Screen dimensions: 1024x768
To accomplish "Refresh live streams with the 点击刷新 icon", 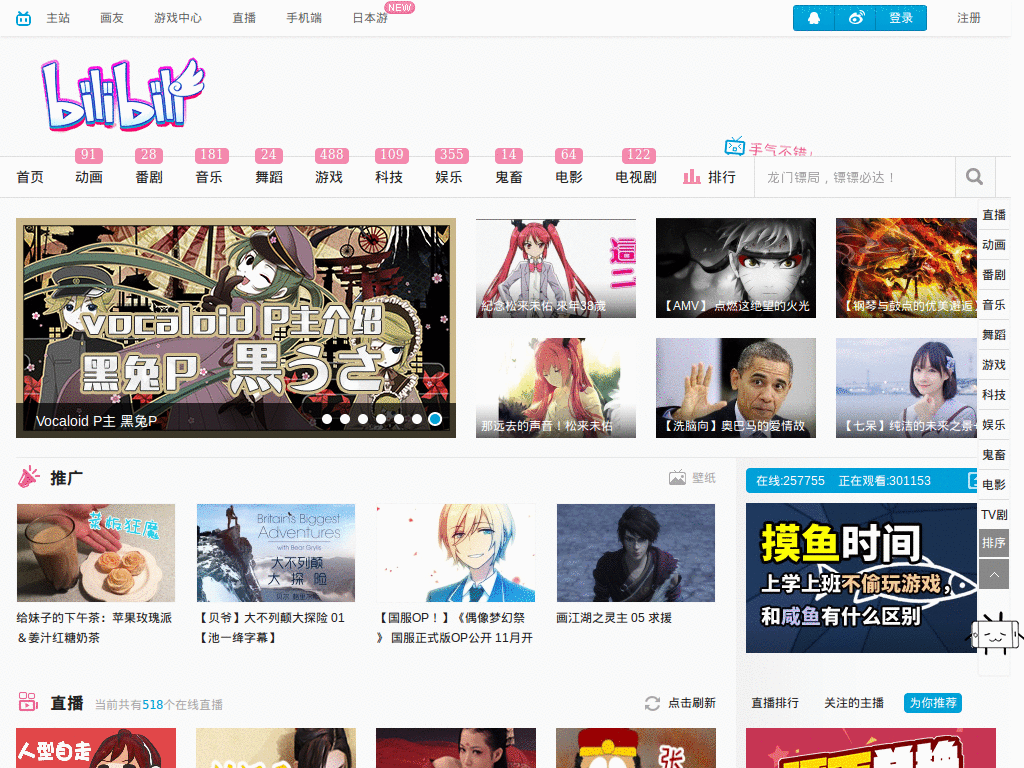I will pos(651,703).
